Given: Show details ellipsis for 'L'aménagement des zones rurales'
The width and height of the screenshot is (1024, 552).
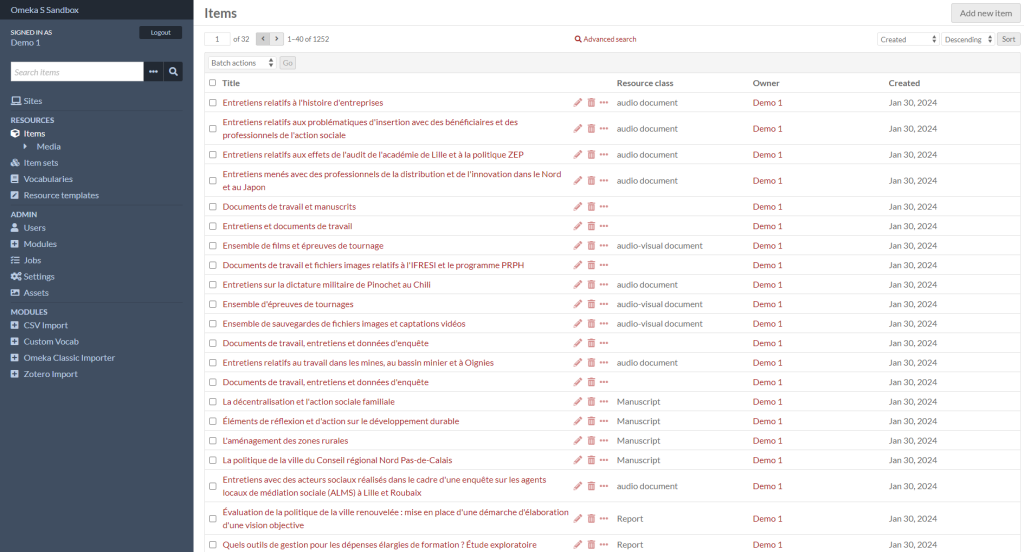Looking at the screenshot, I should pos(604,441).
